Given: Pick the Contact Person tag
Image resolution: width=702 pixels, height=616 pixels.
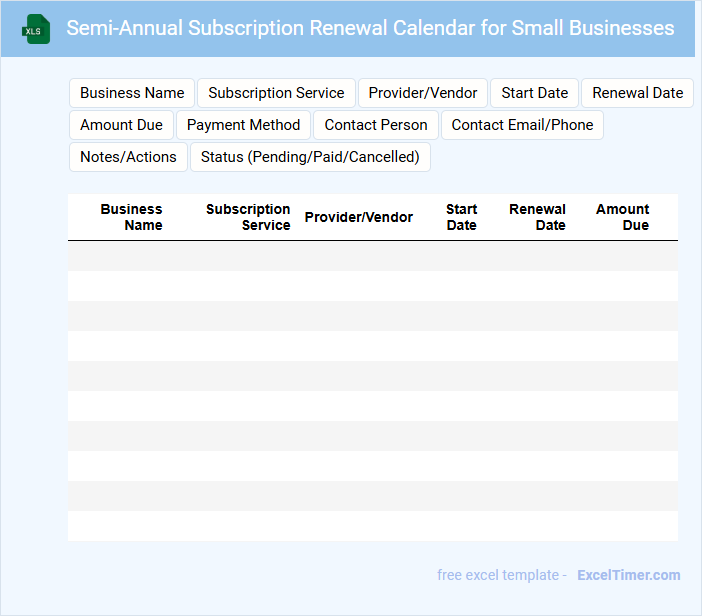Looking at the screenshot, I should coord(376,125).
